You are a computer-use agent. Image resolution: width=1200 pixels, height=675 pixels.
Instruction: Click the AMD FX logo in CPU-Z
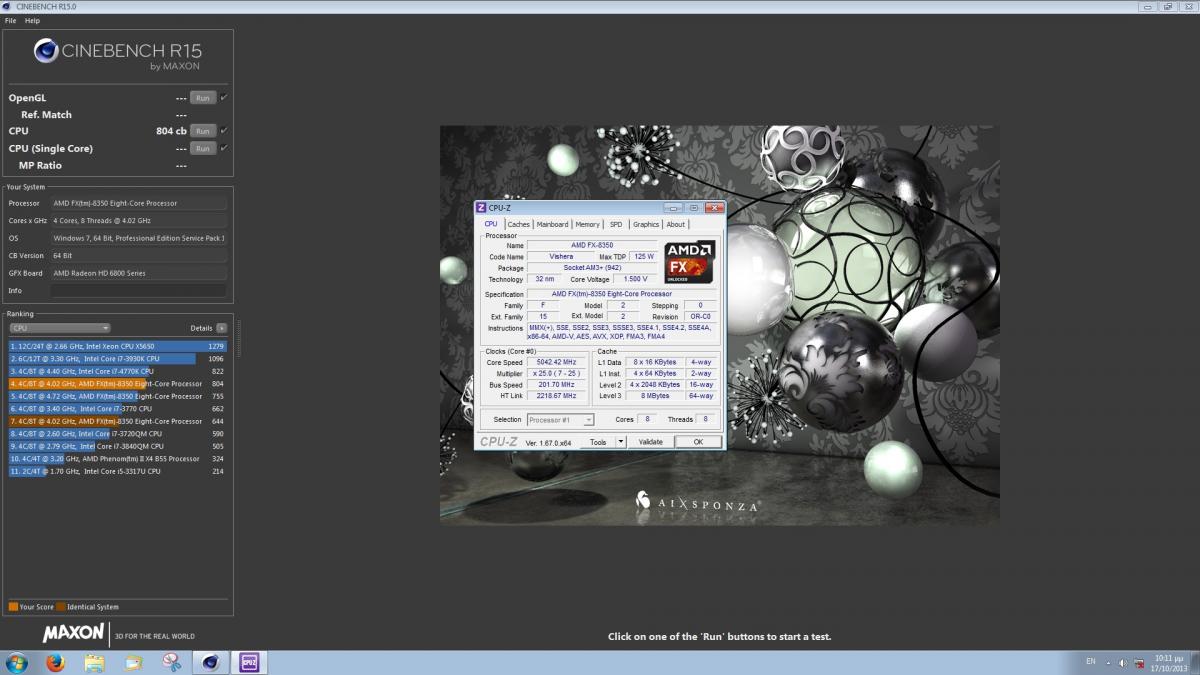tap(690, 263)
